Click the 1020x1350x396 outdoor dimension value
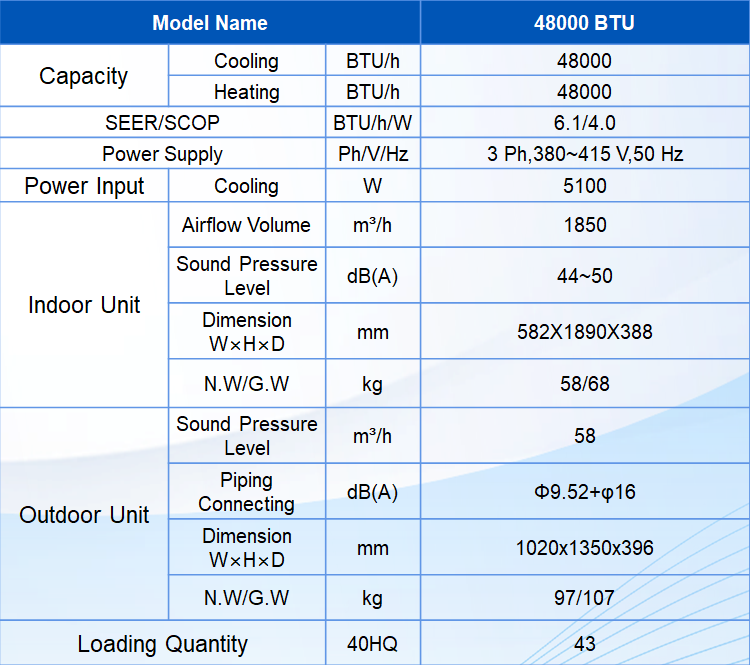750x665 pixels. pos(584,548)
